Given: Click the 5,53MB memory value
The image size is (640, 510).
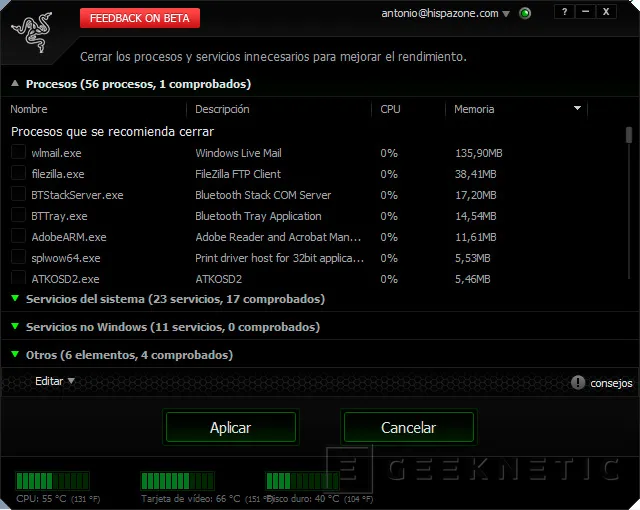Looking at the screenshot, I should pos(473,258).
